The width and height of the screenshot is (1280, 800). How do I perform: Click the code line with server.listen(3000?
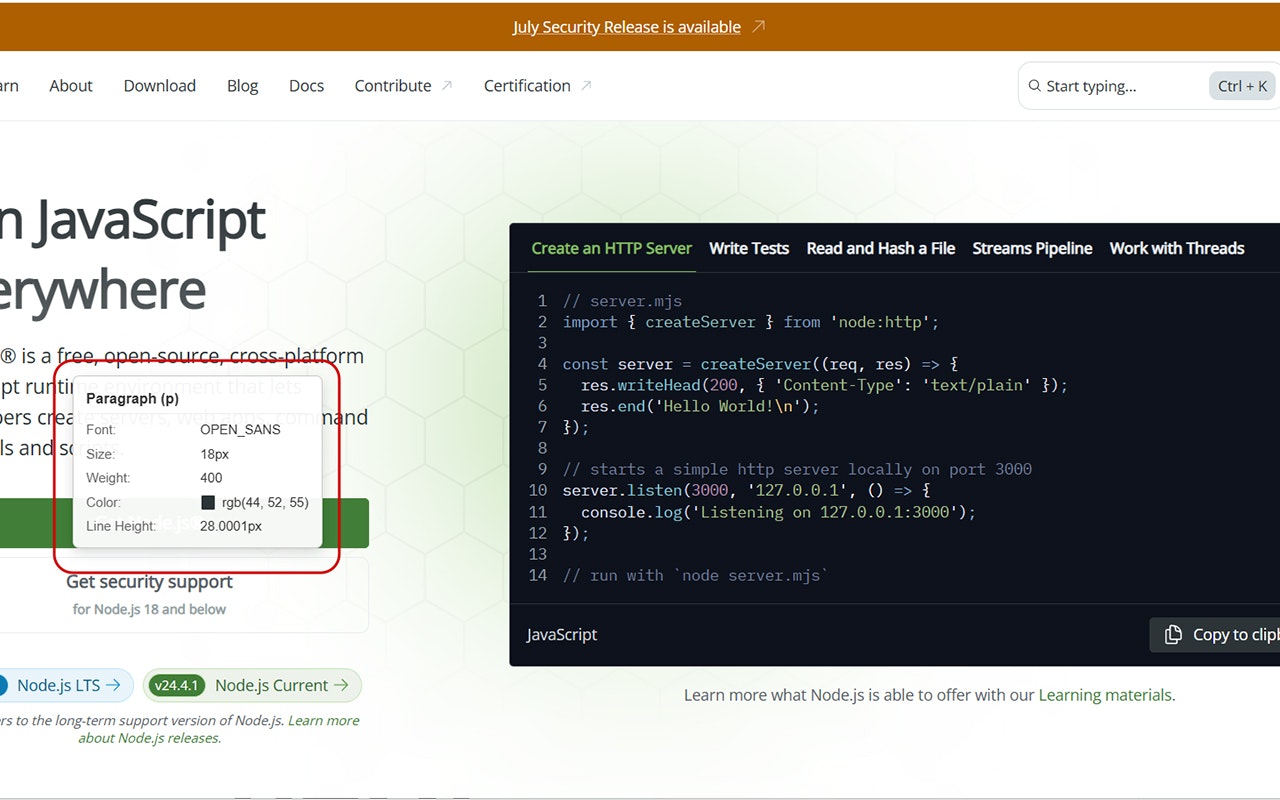click(x=746, y=490)
